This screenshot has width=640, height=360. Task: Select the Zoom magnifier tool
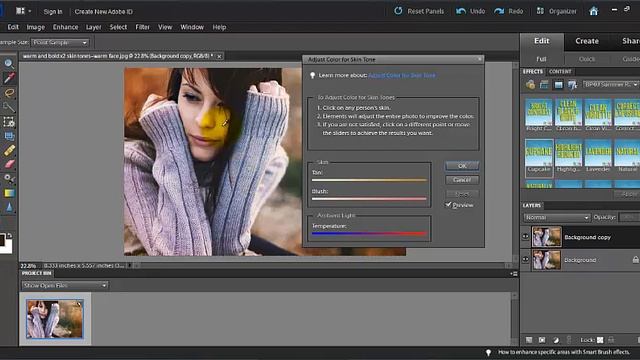tap(9, 63)
